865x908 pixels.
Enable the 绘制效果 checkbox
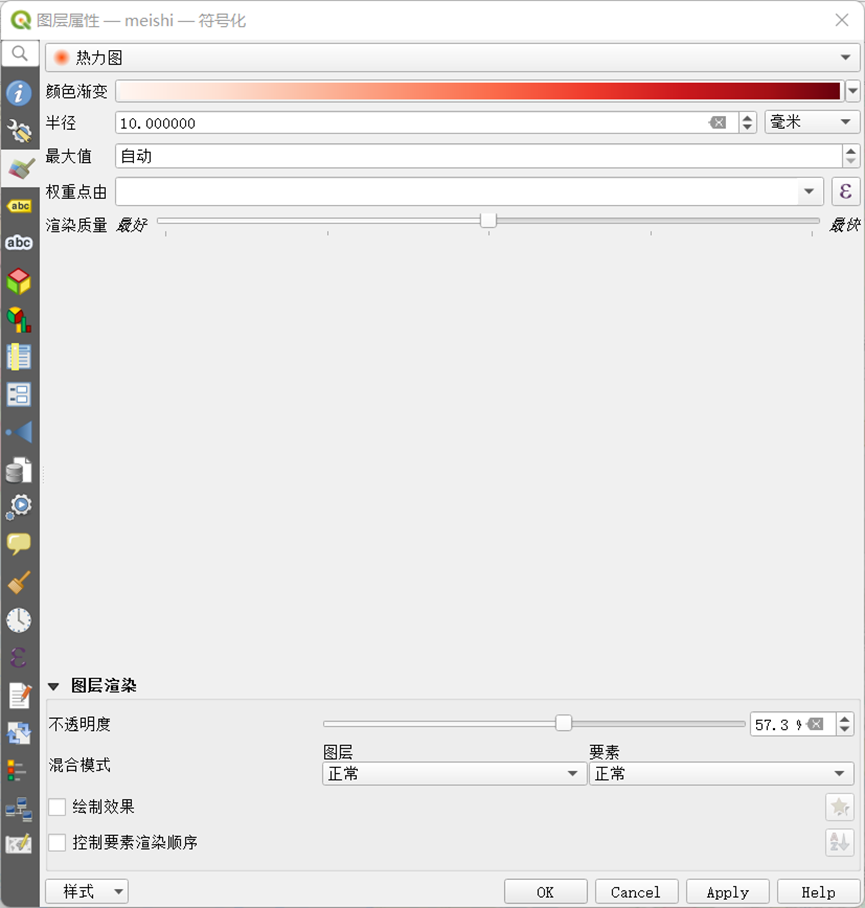coord(57,807)
